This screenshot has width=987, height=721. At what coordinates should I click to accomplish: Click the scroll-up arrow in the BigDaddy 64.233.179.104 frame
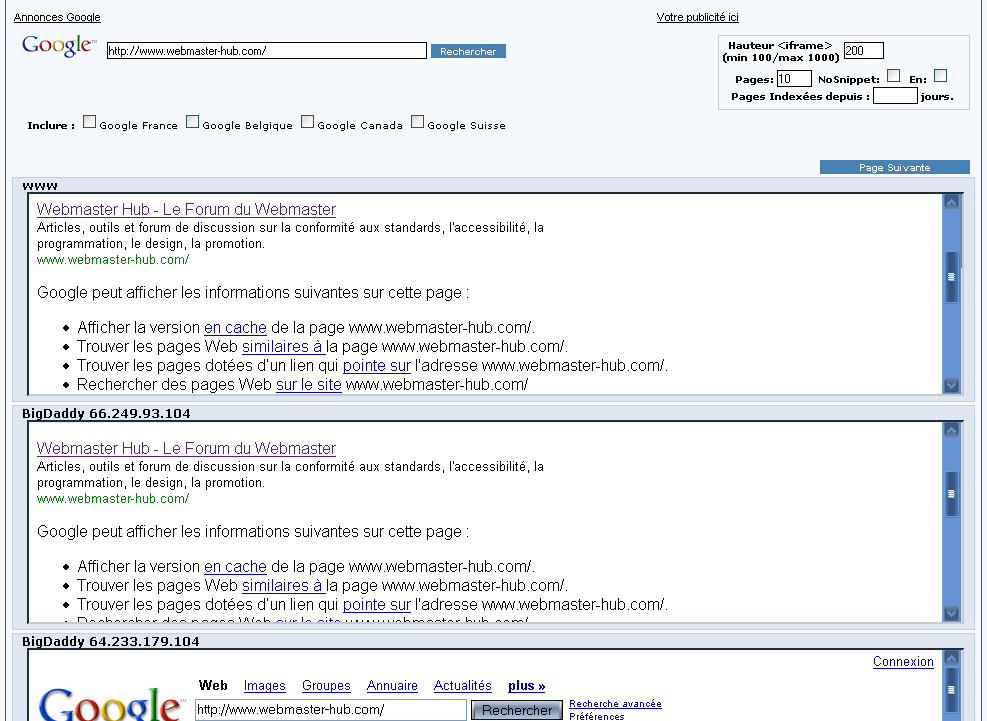(x=951, y=659)
